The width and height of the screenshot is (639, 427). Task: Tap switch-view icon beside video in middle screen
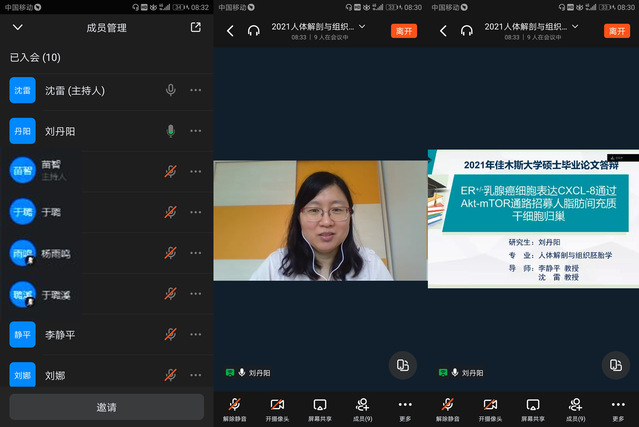pyautogui.click(x=403, y=364)
